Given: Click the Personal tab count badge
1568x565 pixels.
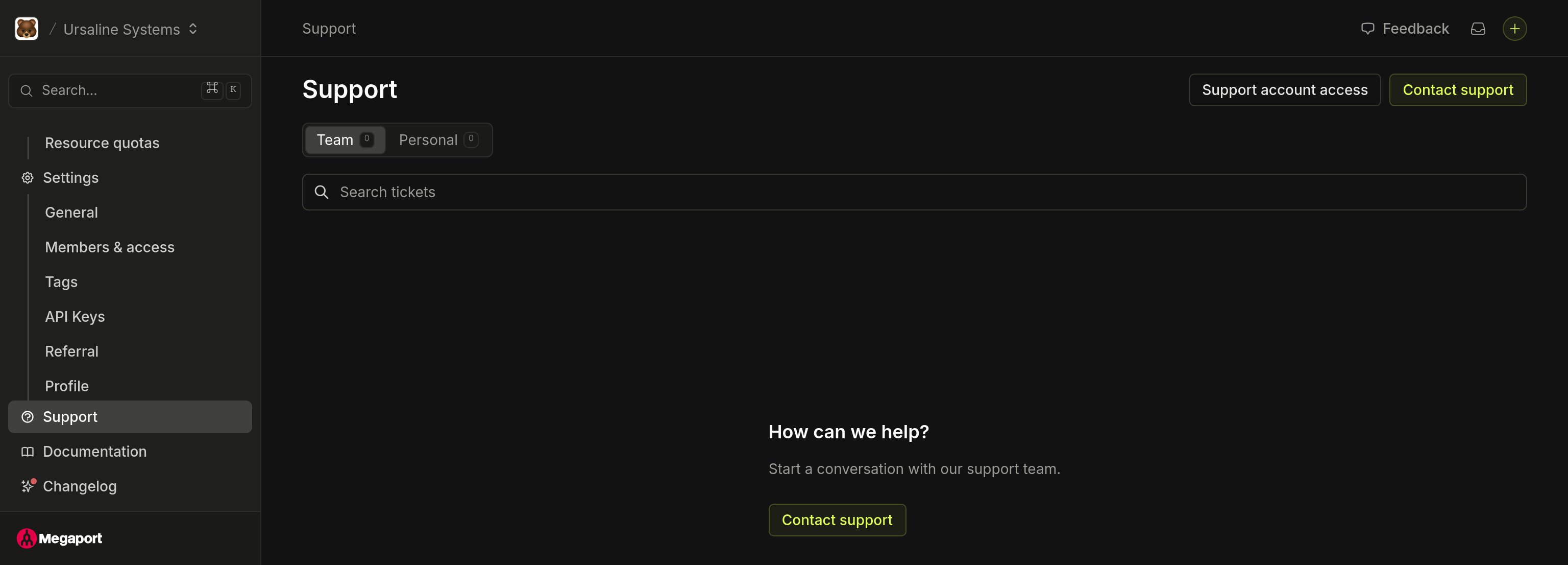Looking at the screenshot, I should tap(471, 139).
